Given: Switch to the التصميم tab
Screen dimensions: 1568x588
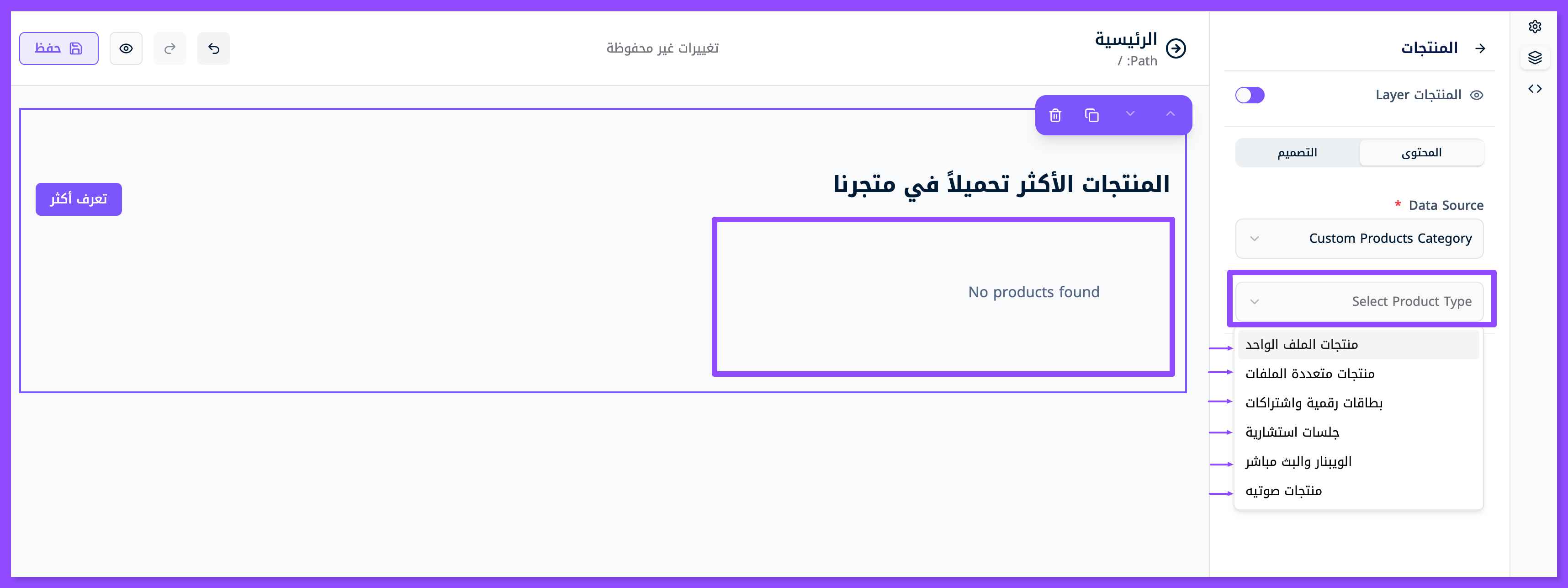Looking at the screenshot, I should tap(1297, 153).
